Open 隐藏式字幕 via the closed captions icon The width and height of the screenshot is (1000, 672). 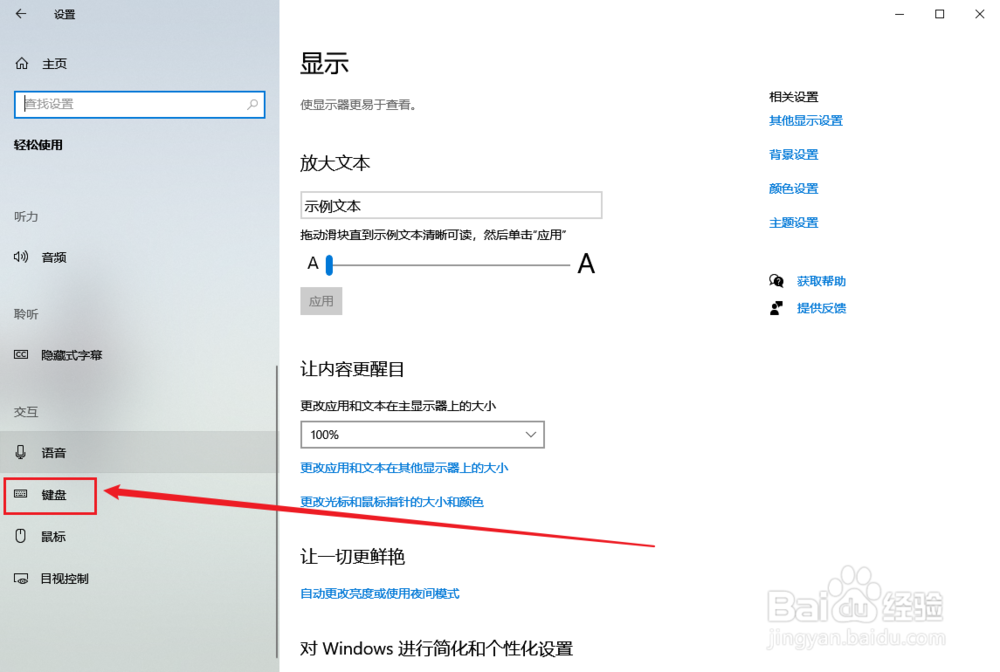[22, 355]
